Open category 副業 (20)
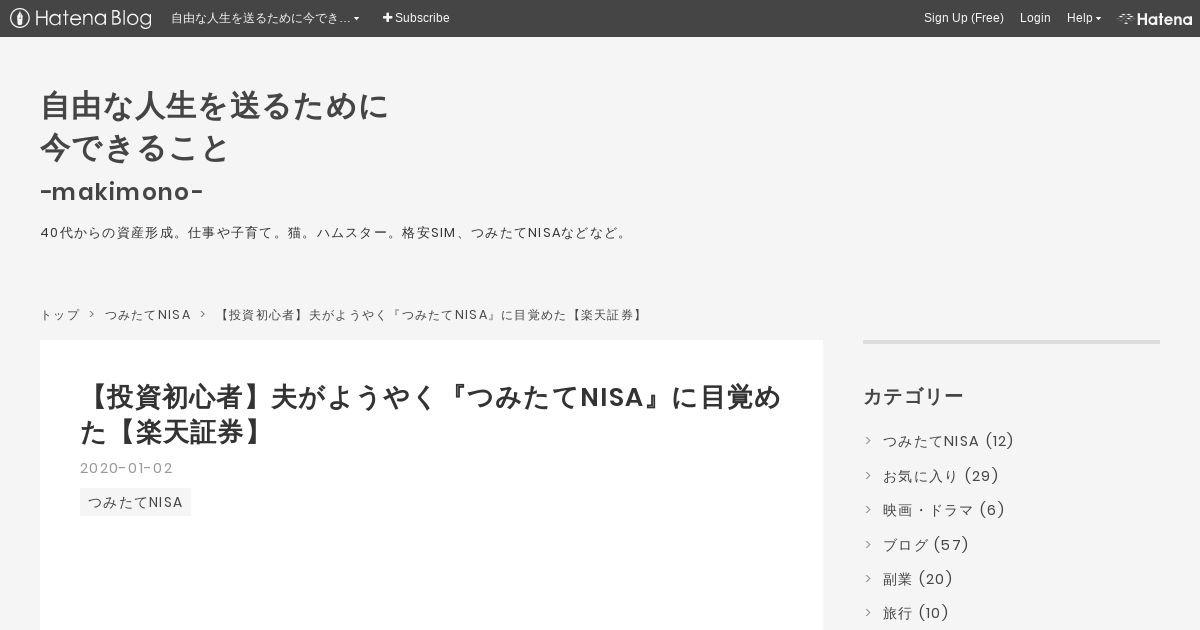The image size is (1200, 630). (918, 579)
